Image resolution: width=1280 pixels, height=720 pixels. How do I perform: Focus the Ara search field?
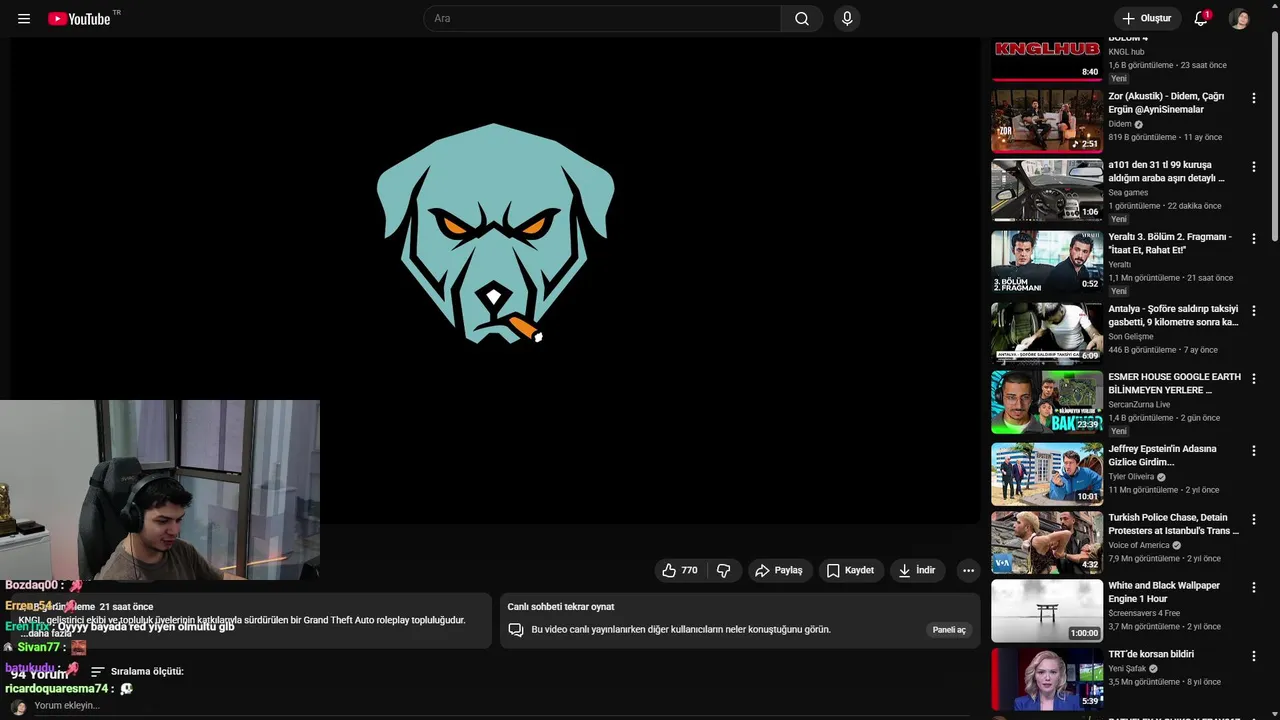(603, 19)
